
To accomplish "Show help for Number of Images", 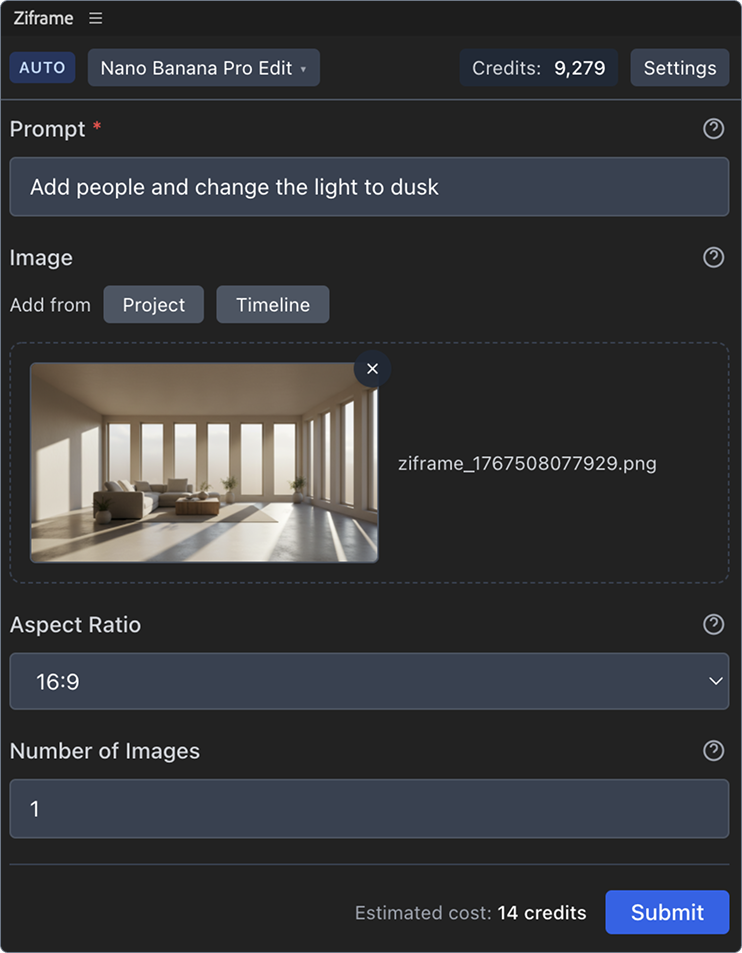I will point(713,751).
